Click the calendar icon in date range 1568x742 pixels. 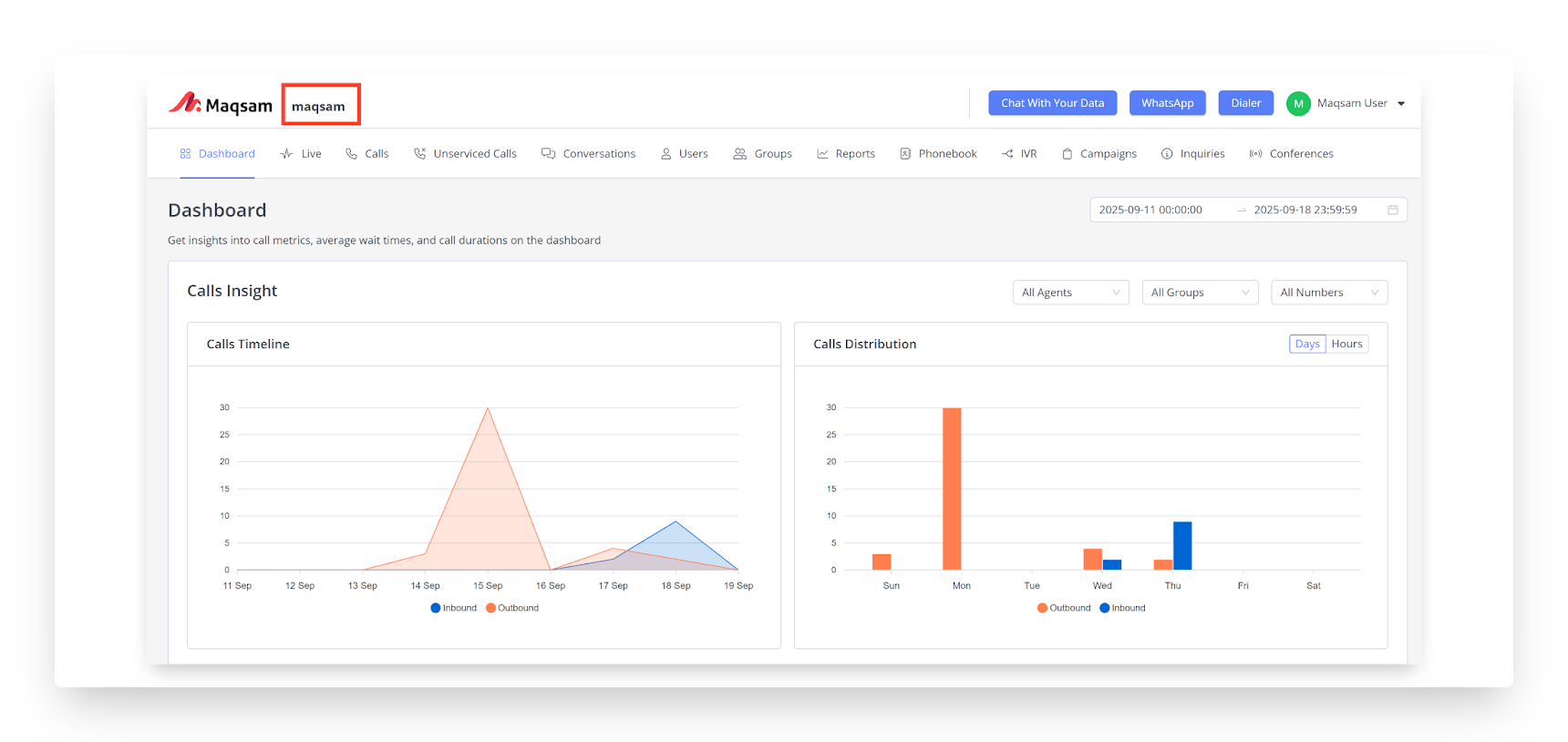(x=1392, y=210)
